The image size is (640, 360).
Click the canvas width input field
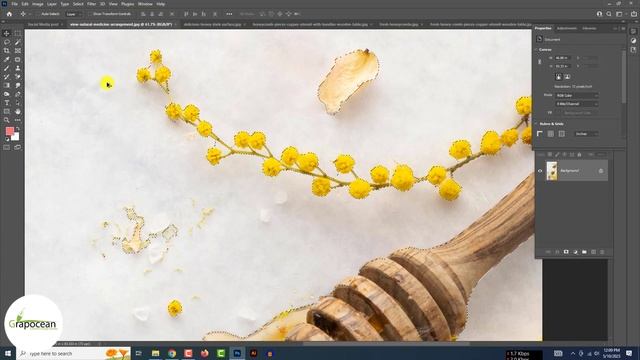[x=562, y=58]
